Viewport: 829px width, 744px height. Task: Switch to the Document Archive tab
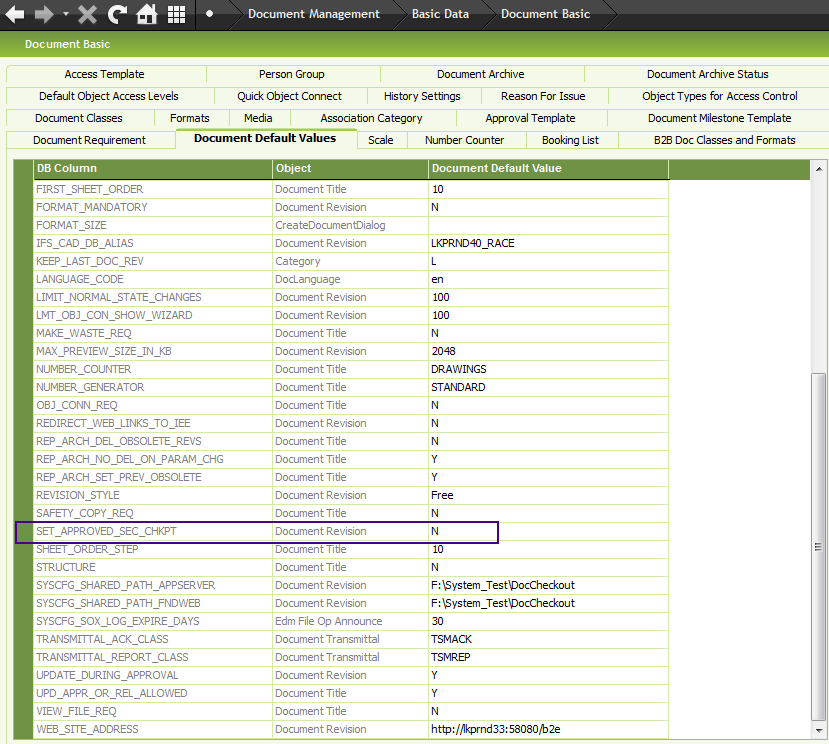point(481,74)
